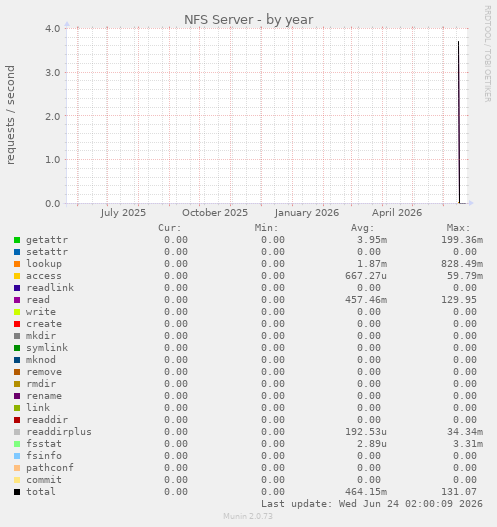The height and width of the screenshot is (527, 497).
Task: Click fsstat max value 3.31m
Action: click(468, 444)
